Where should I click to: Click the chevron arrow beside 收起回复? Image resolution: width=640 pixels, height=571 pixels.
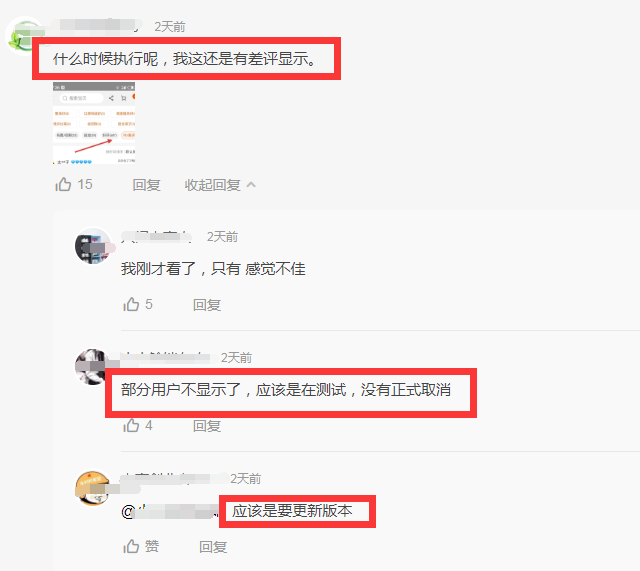click(x=251, y=185)
